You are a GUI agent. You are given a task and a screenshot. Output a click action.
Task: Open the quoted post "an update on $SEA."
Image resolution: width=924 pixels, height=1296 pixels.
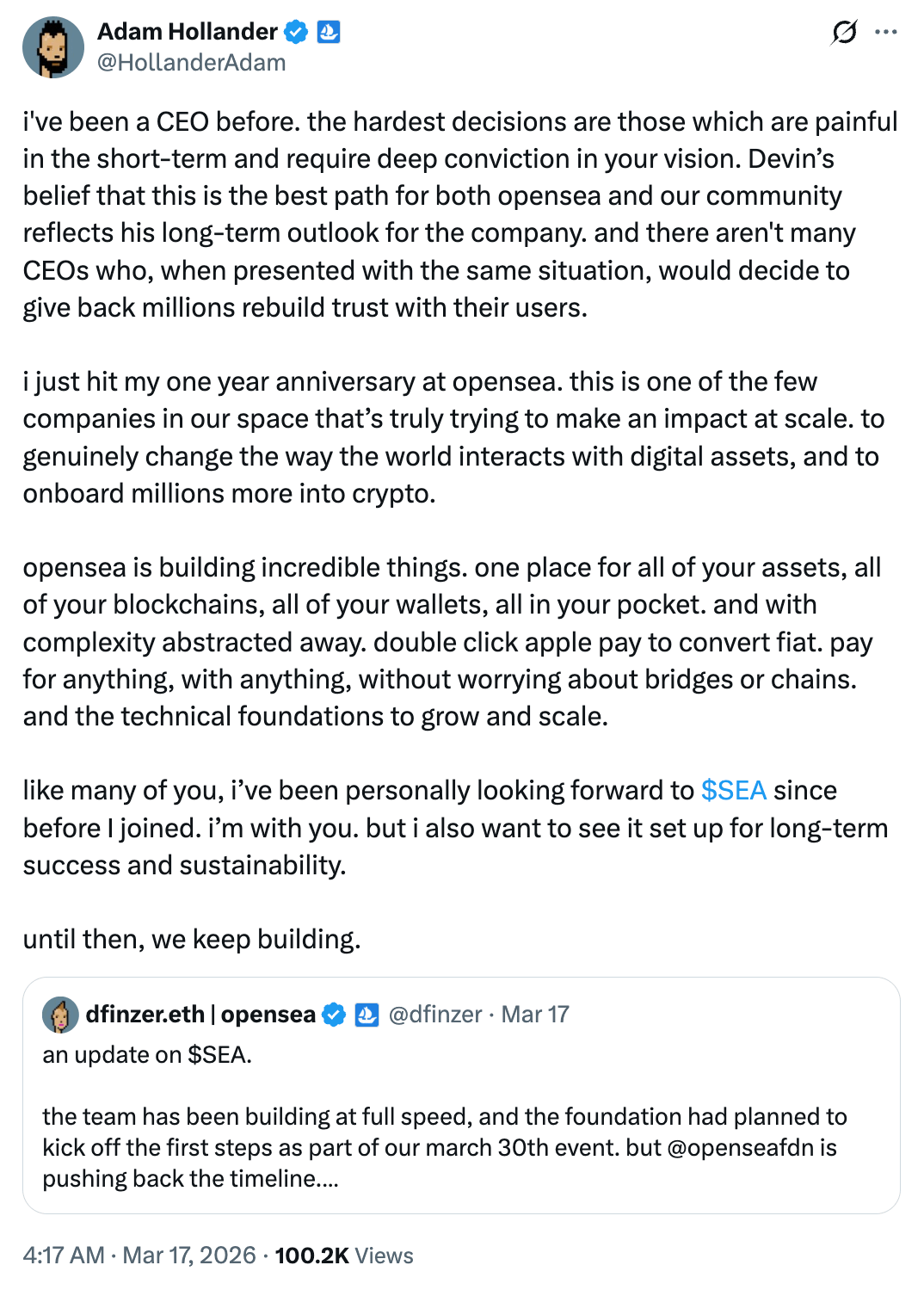point(147,1055)
